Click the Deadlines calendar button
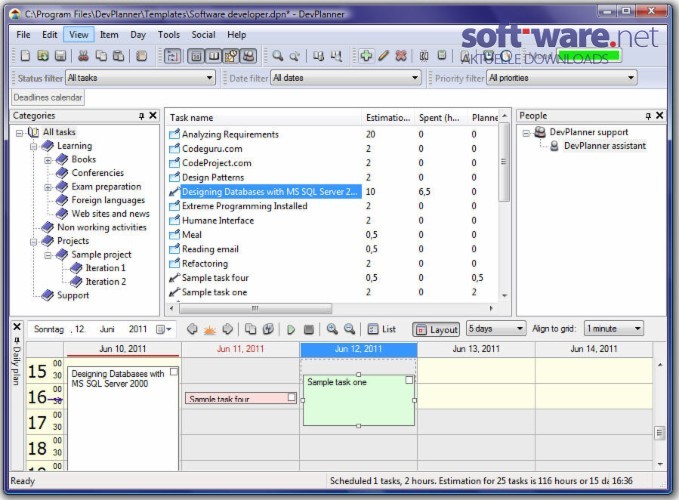The width and height of the screenshot is (679, 500). click(x=48, y=97)
